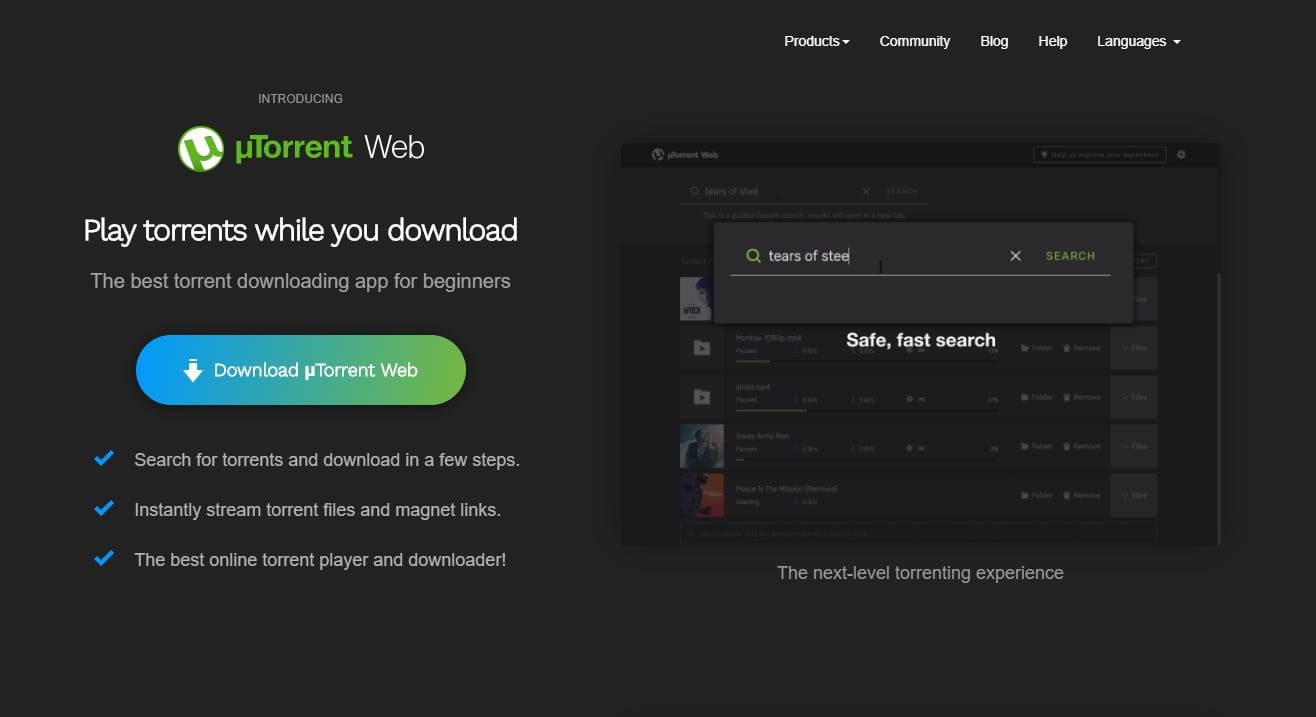Open Folder for sintel.mp4
Viewport: 1316px width, 717px height.
(x=1036, y=397)
